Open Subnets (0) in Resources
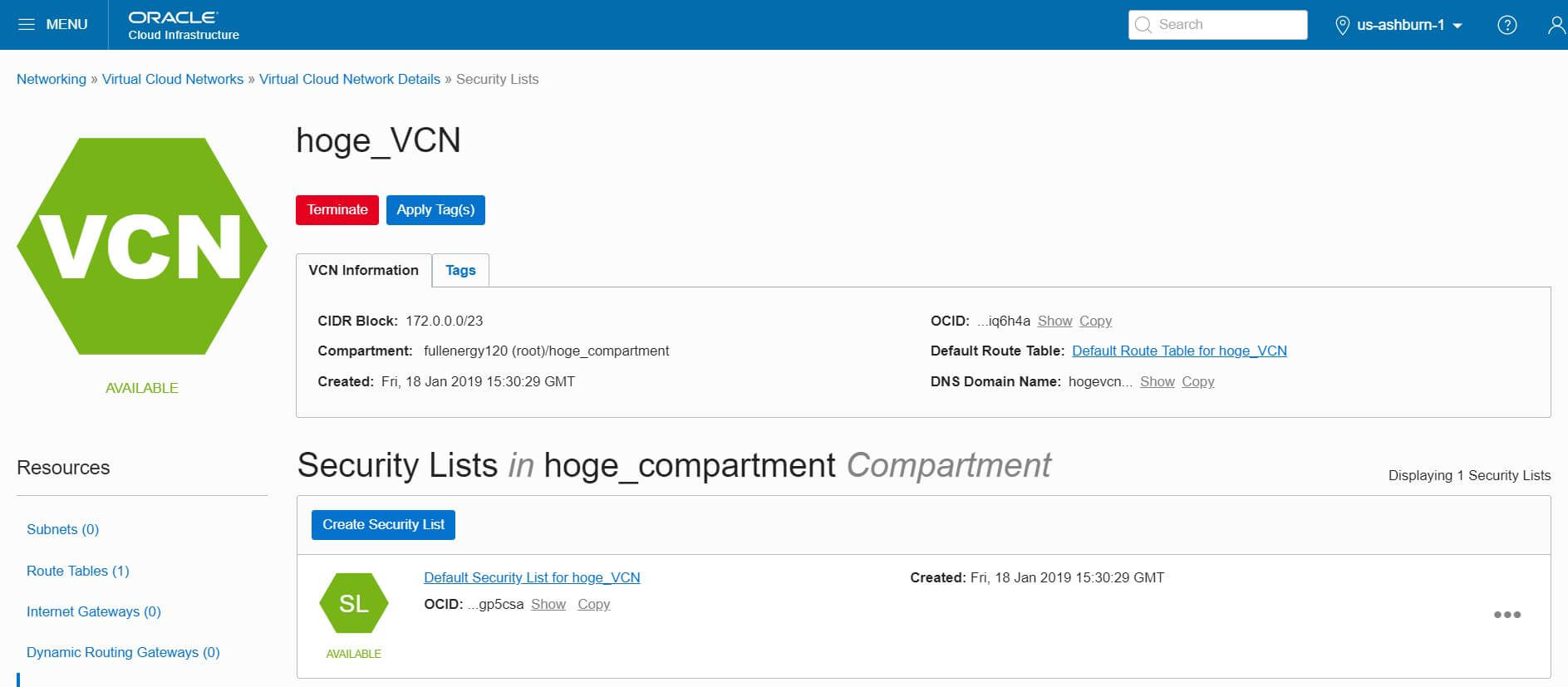Screen dimensions: 1568x687 point(62,529)
